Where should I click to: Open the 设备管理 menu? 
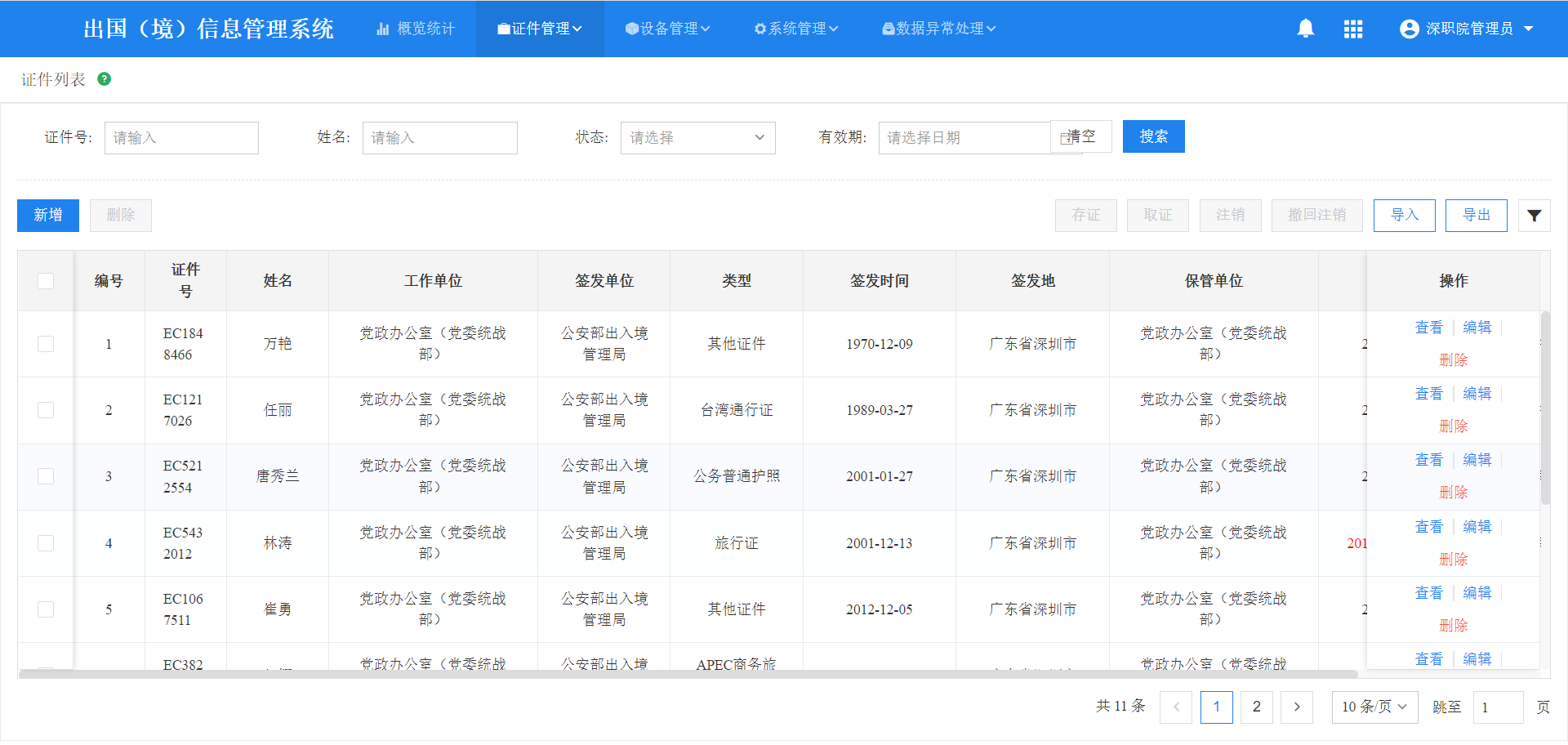667,29
